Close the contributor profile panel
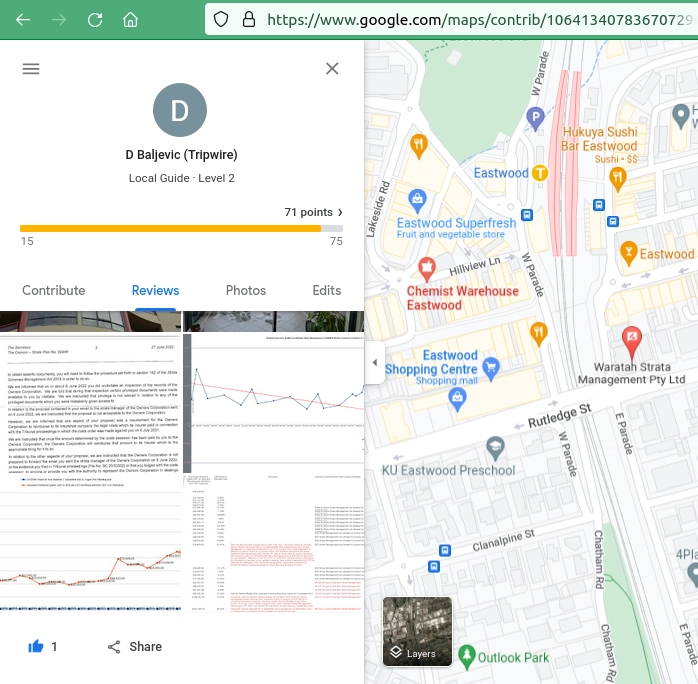The height and width of the screenshot is (684, 698). coord(332,69)
